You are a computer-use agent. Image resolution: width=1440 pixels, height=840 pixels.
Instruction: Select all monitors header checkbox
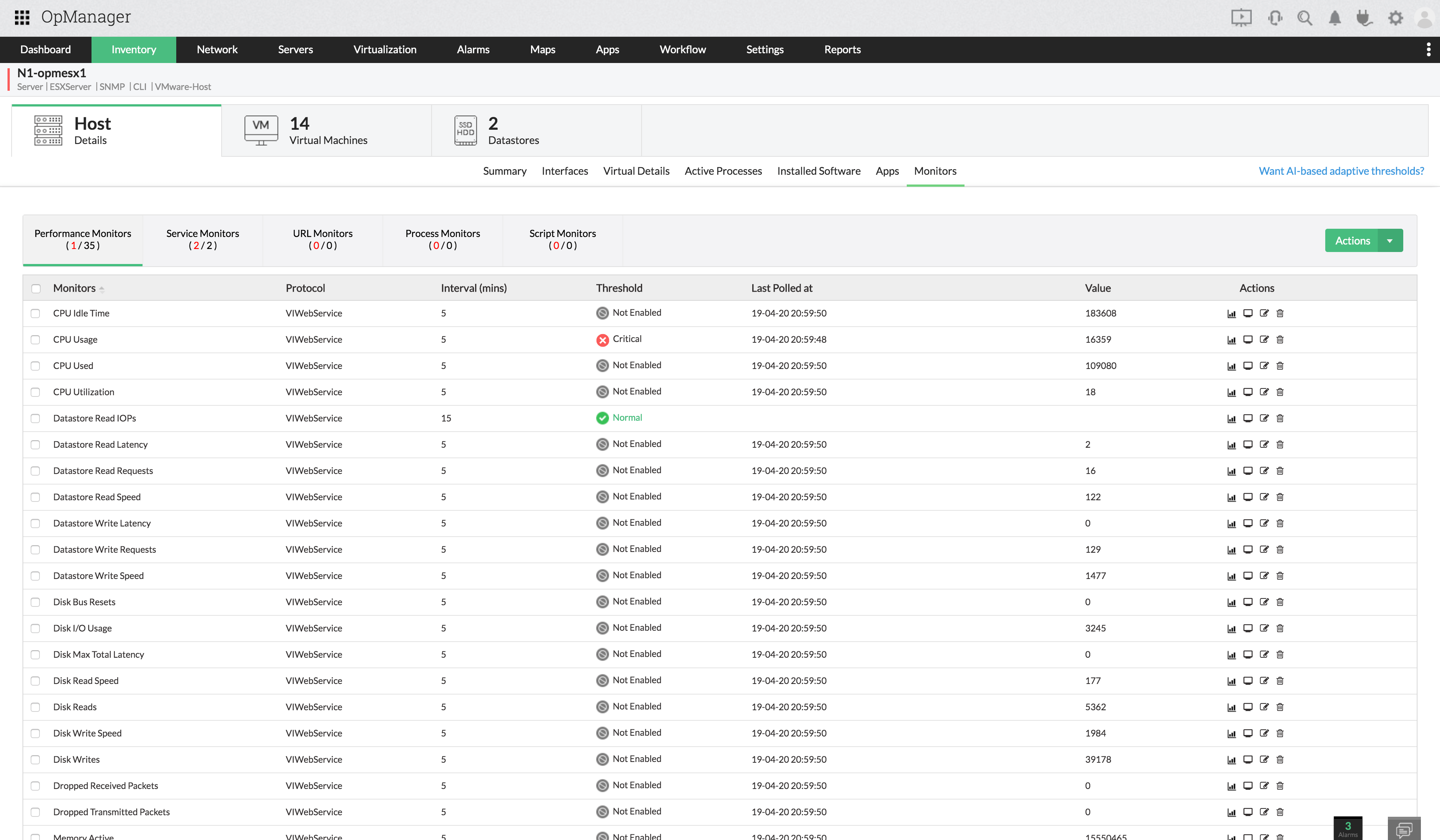36,289
